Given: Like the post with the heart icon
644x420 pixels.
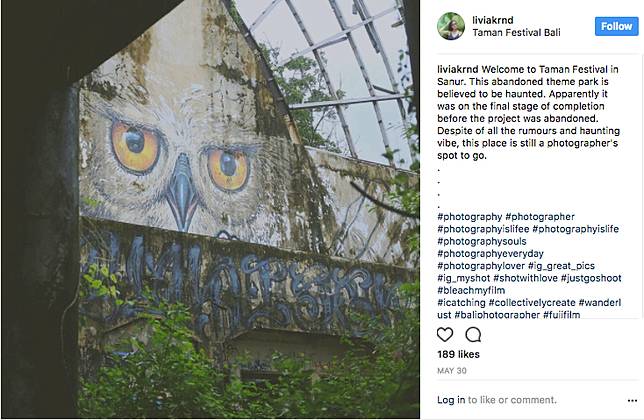Looking at the screenshot, I should coord(446,334).
